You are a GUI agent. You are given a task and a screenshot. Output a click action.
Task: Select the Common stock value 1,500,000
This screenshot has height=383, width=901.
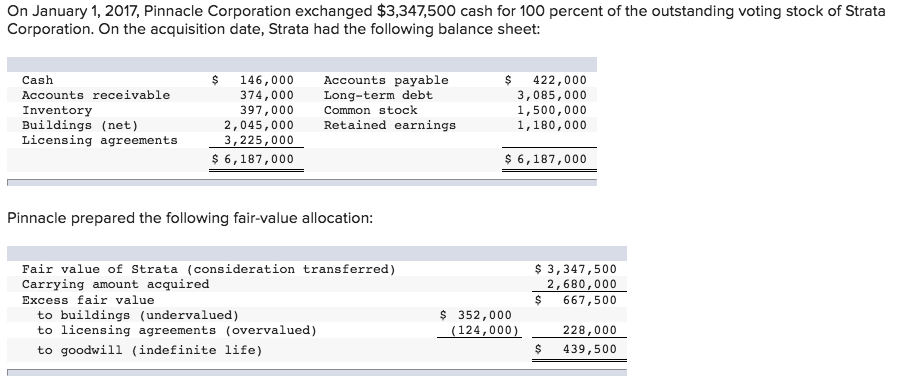(552, 110)
